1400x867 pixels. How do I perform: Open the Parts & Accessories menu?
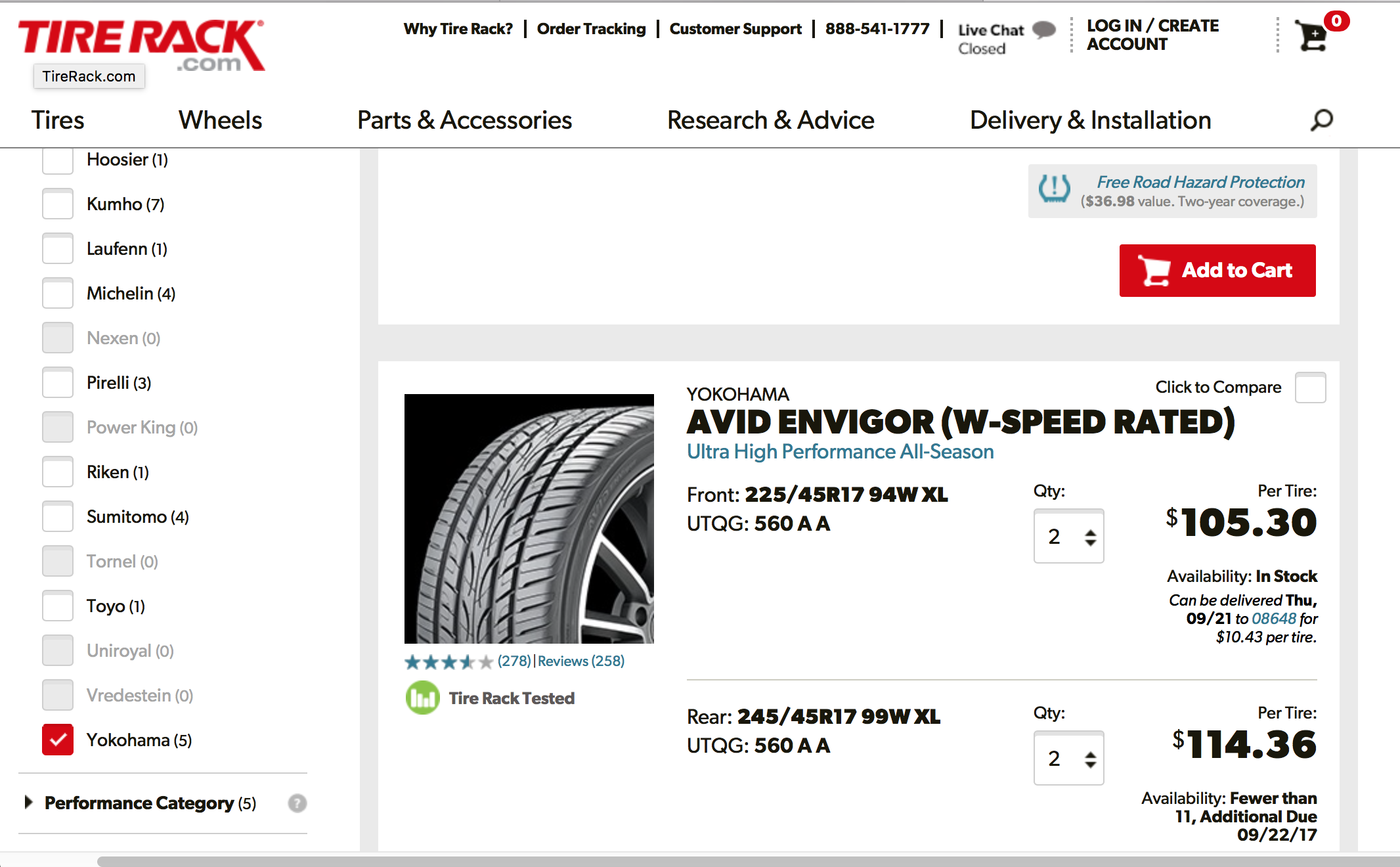pyautogui.click(x=464, y=120)
